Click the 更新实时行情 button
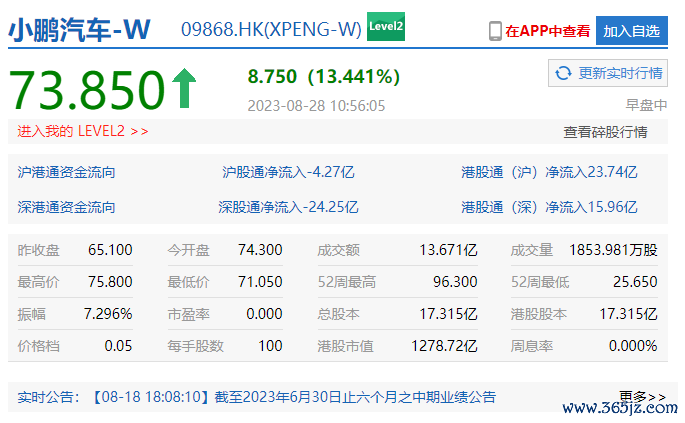The image size is (685, 423). pos(608,73)
